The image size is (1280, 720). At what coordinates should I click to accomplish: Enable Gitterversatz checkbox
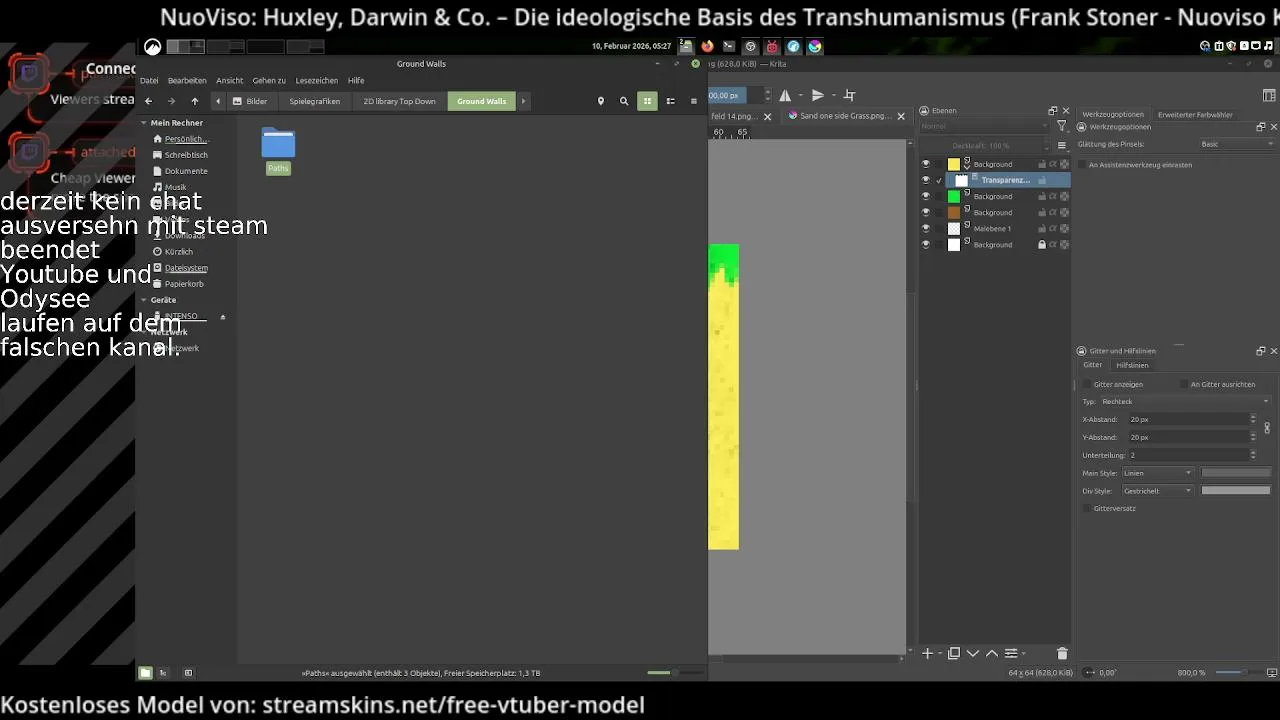[1087, 508]
